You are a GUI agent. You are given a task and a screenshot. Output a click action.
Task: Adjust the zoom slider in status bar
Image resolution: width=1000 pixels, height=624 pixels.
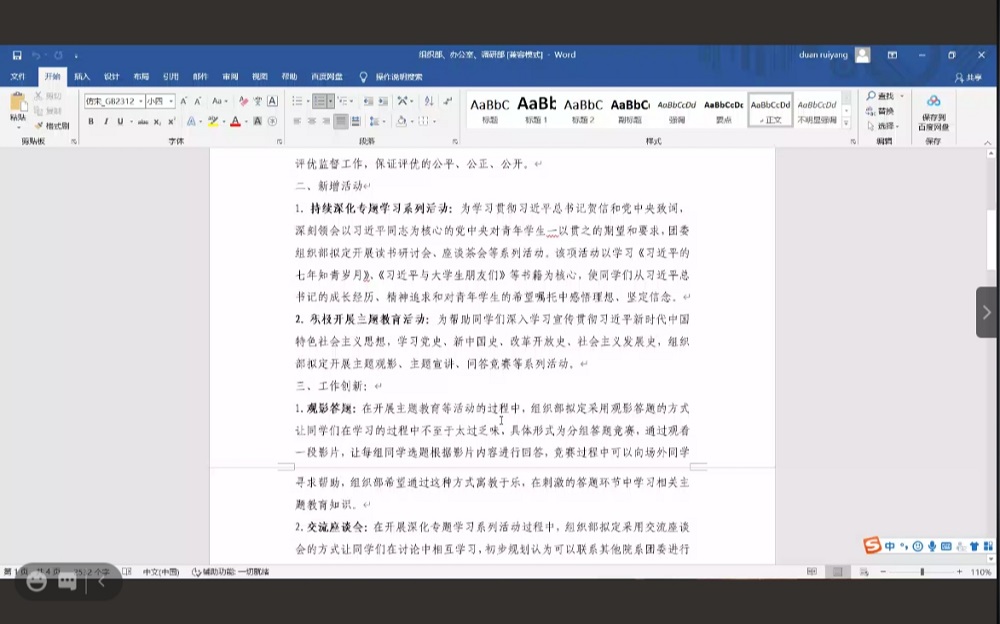coord(921,572)
